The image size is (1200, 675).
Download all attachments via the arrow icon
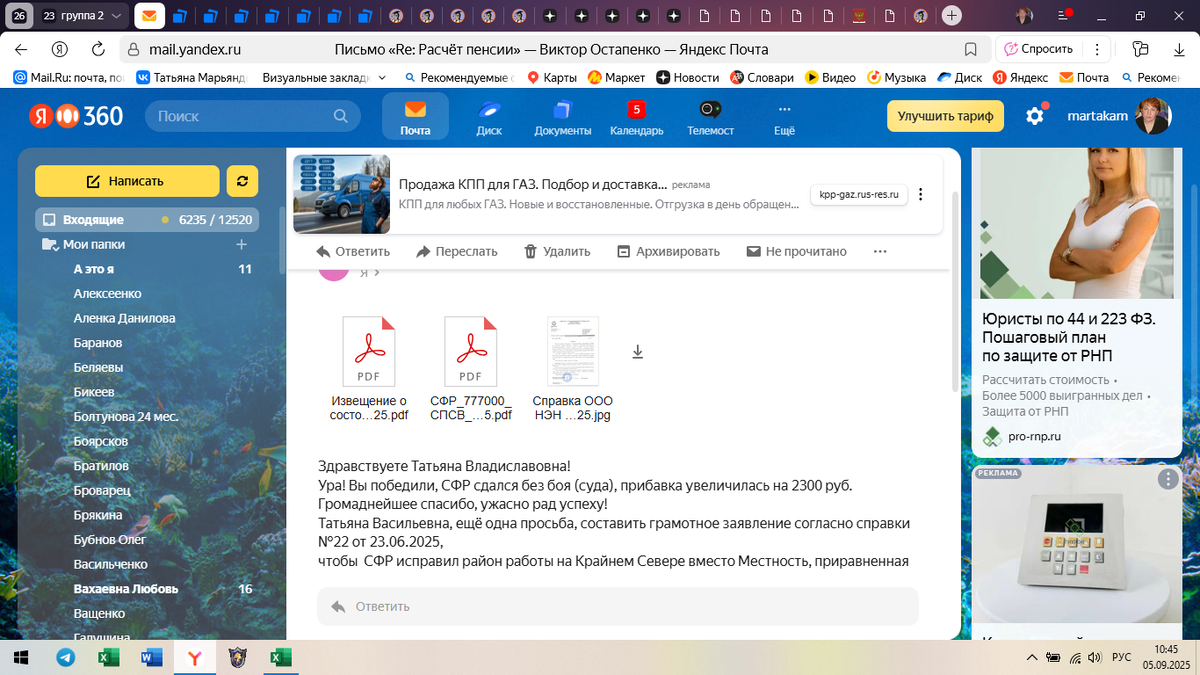[637, 351]
